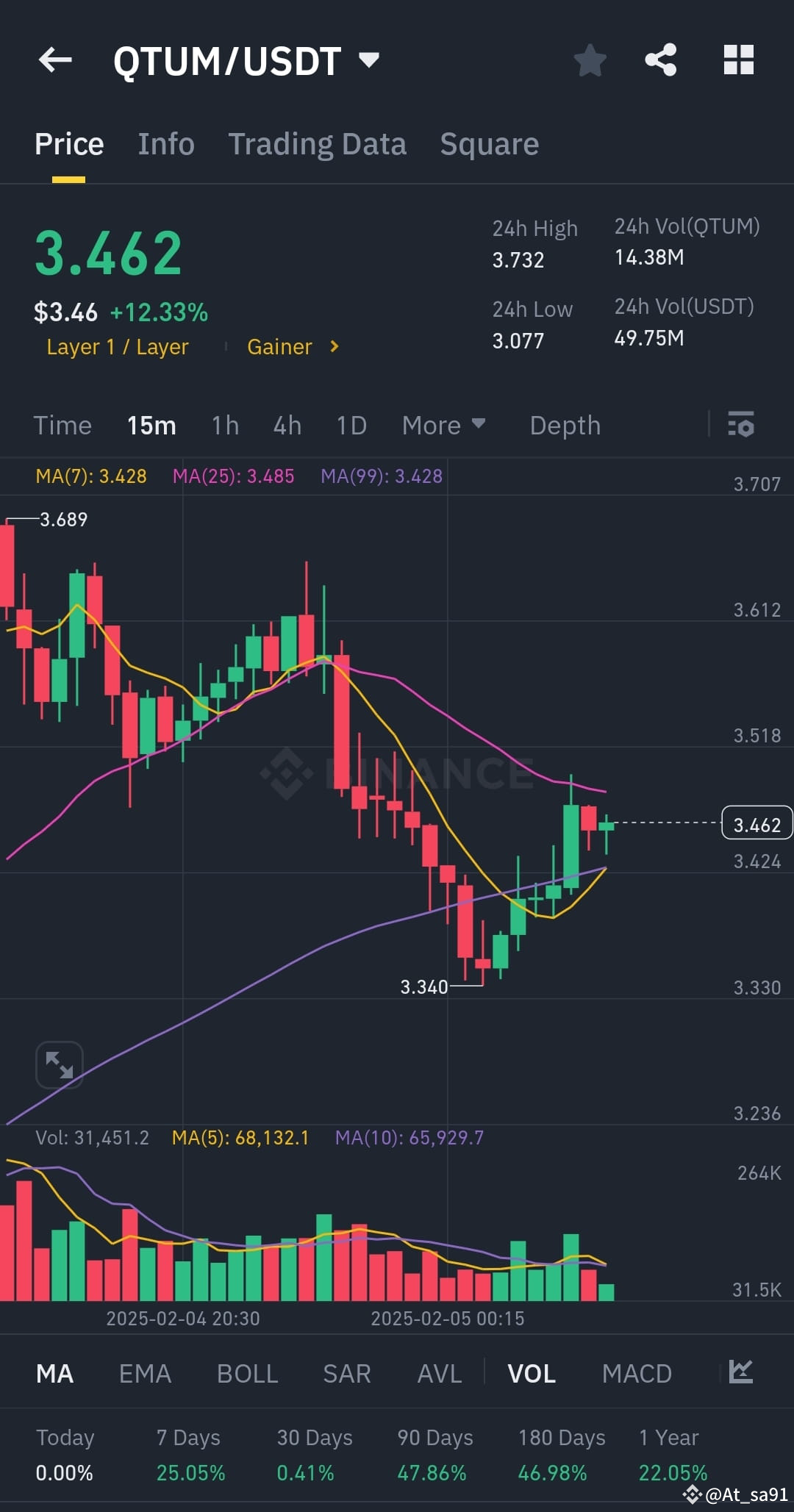The height and width of the screenshot is (1512, 794).
Task: Expand the More timeframe dropdown
Action: click(x=443, y=425)
